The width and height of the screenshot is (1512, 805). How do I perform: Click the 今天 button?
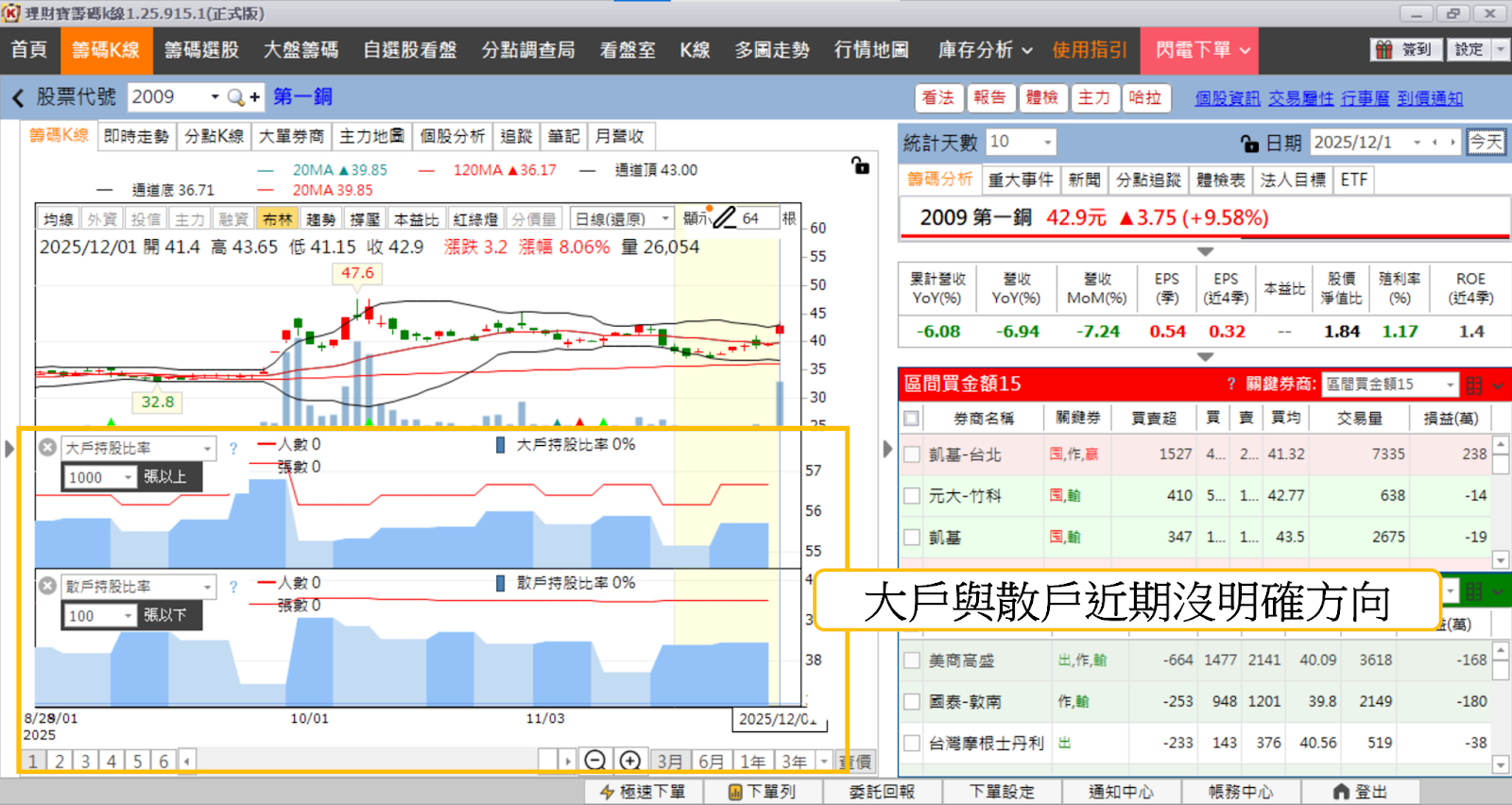pos(1486,143)
